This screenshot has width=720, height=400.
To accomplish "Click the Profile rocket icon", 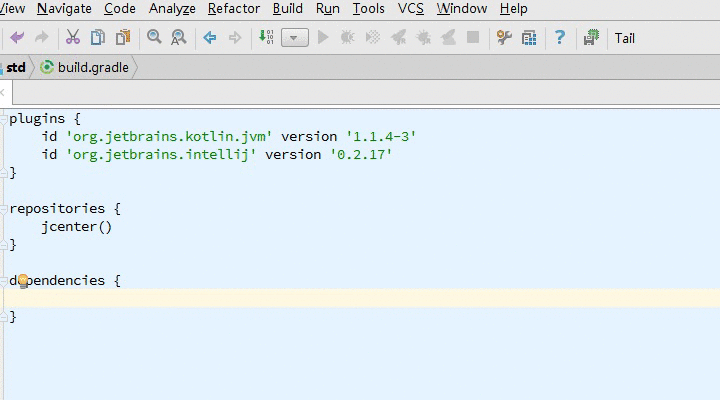I will coord(398,37).
